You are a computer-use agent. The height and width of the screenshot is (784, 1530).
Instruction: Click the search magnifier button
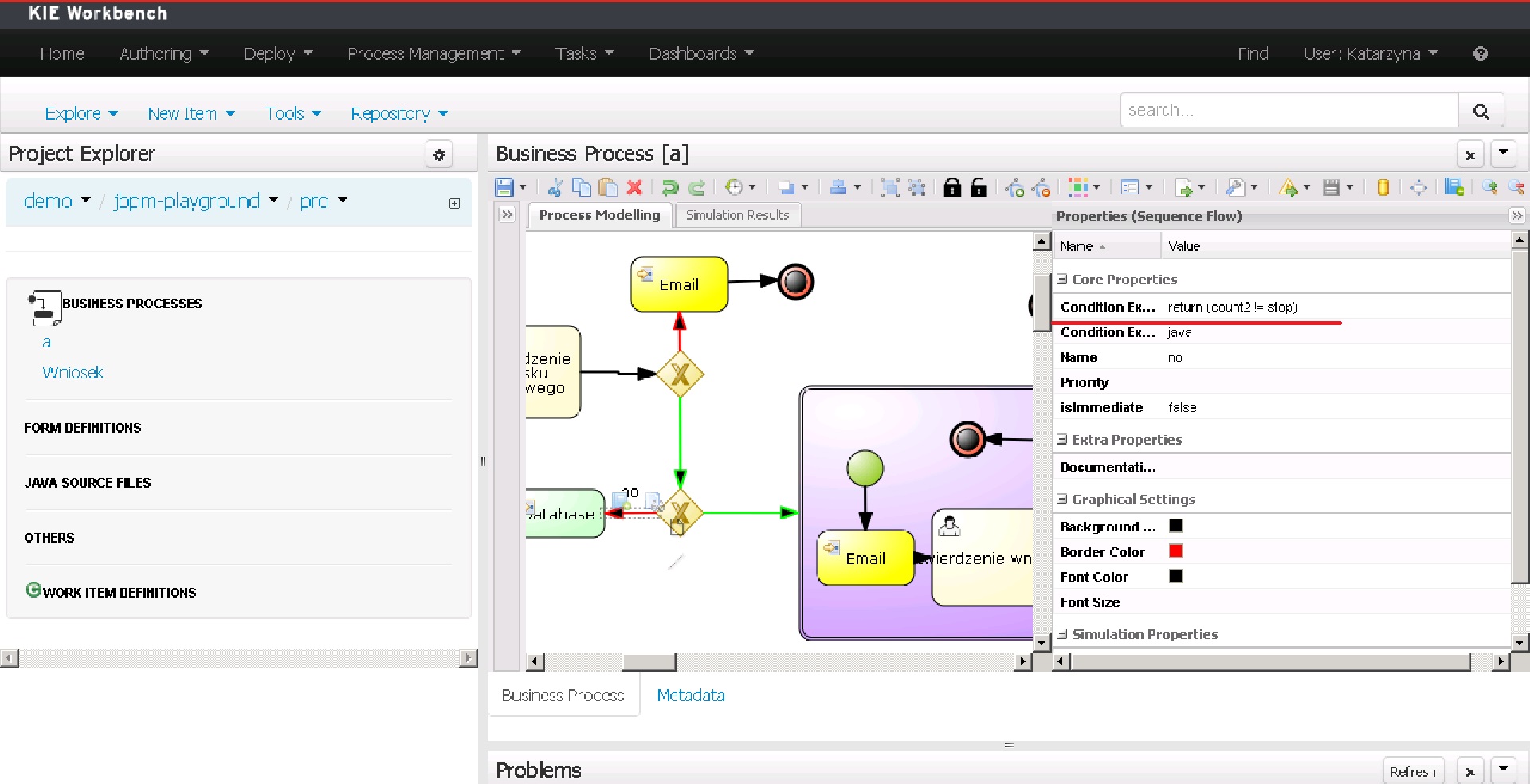[x=1481, y=111]
